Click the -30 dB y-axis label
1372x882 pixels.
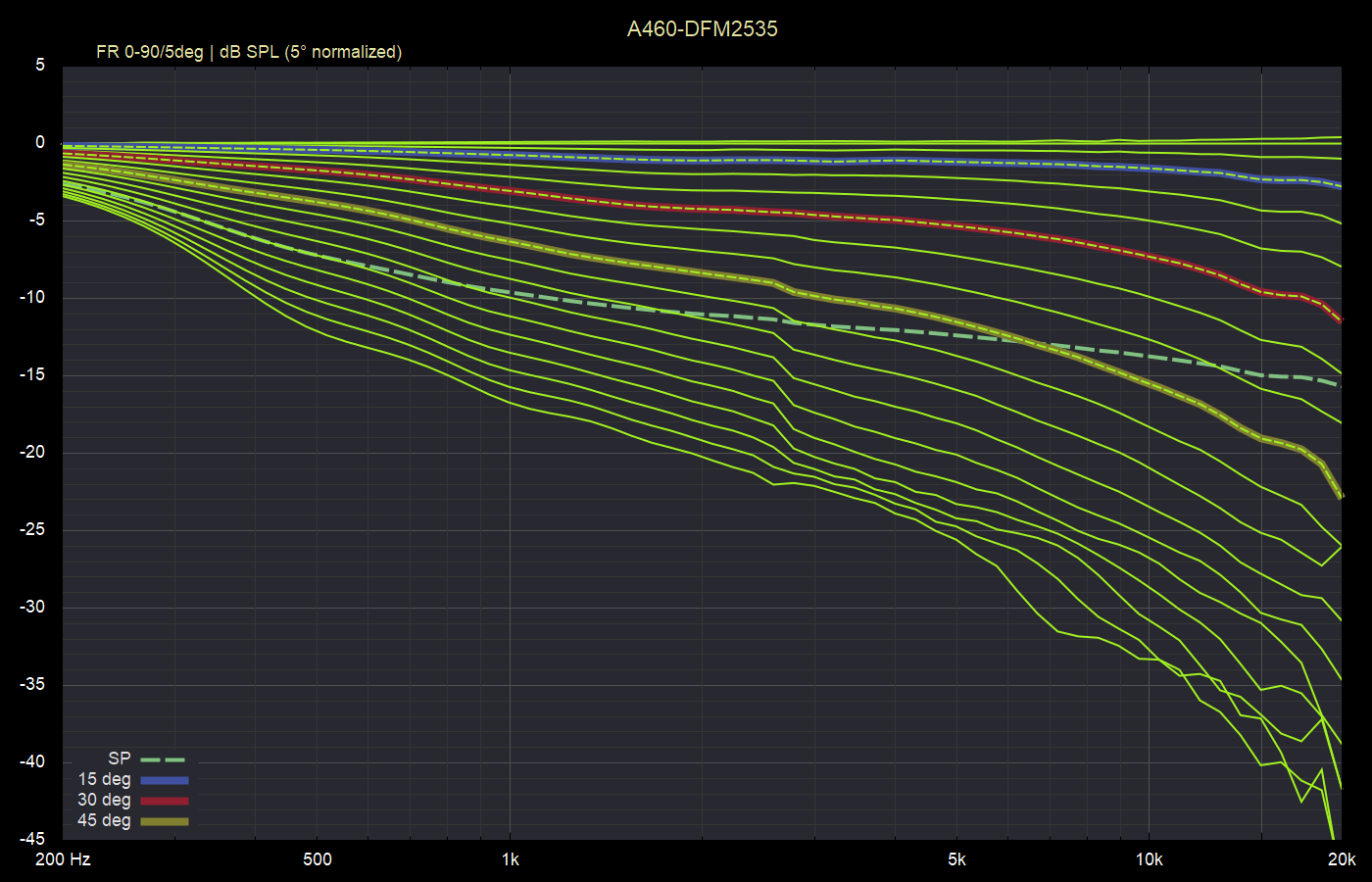[x=32, y=607]
